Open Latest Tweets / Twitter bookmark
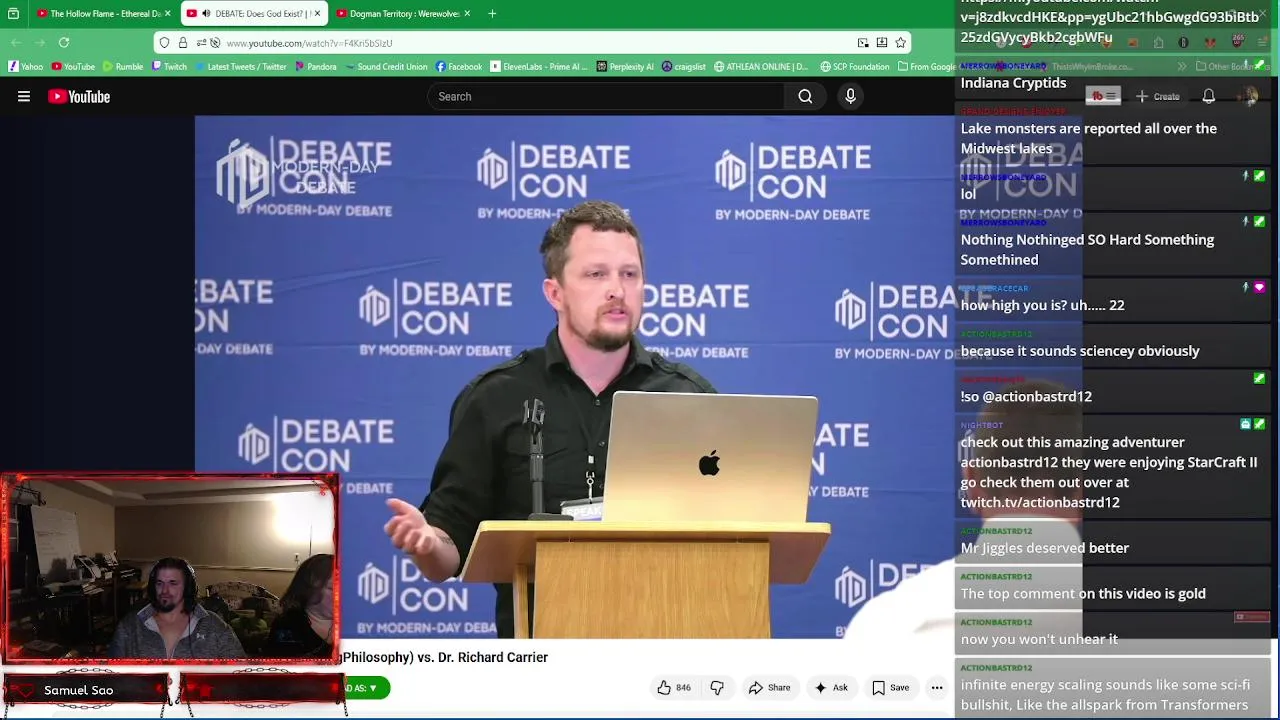This screenshot has width=1280, height=720. 240,67
